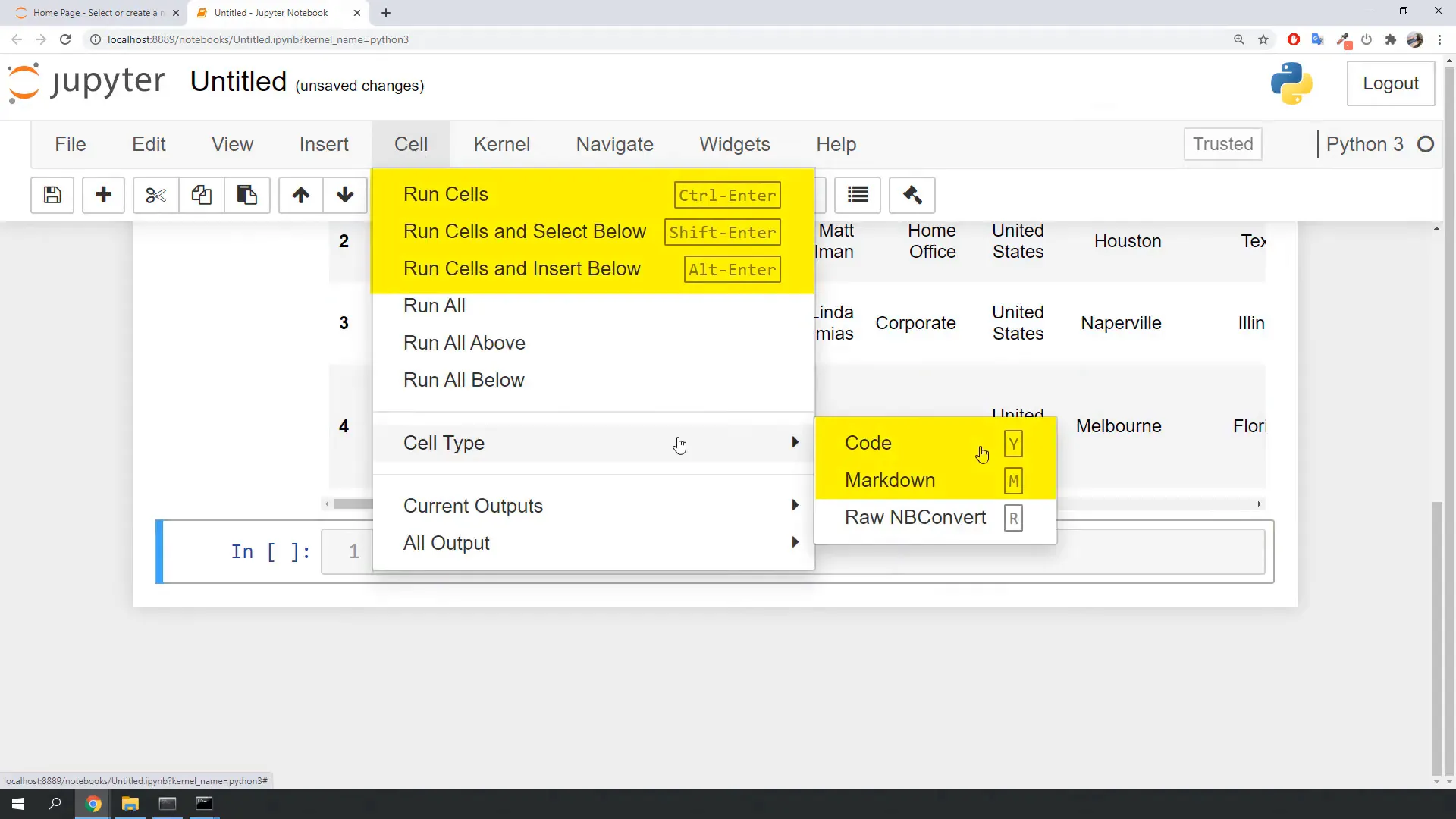Choose Raw NBConvert cell type

[915, 517]
